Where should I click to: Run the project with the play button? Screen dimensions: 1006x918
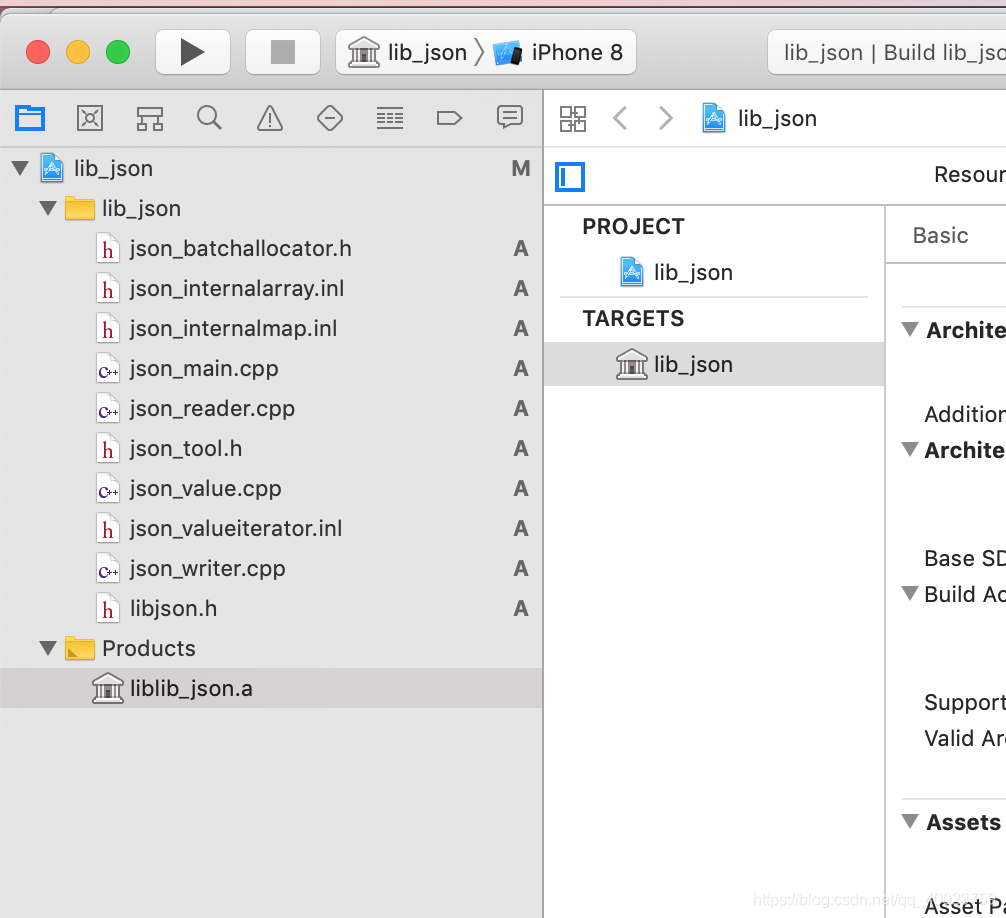click(x=192, y=52)
